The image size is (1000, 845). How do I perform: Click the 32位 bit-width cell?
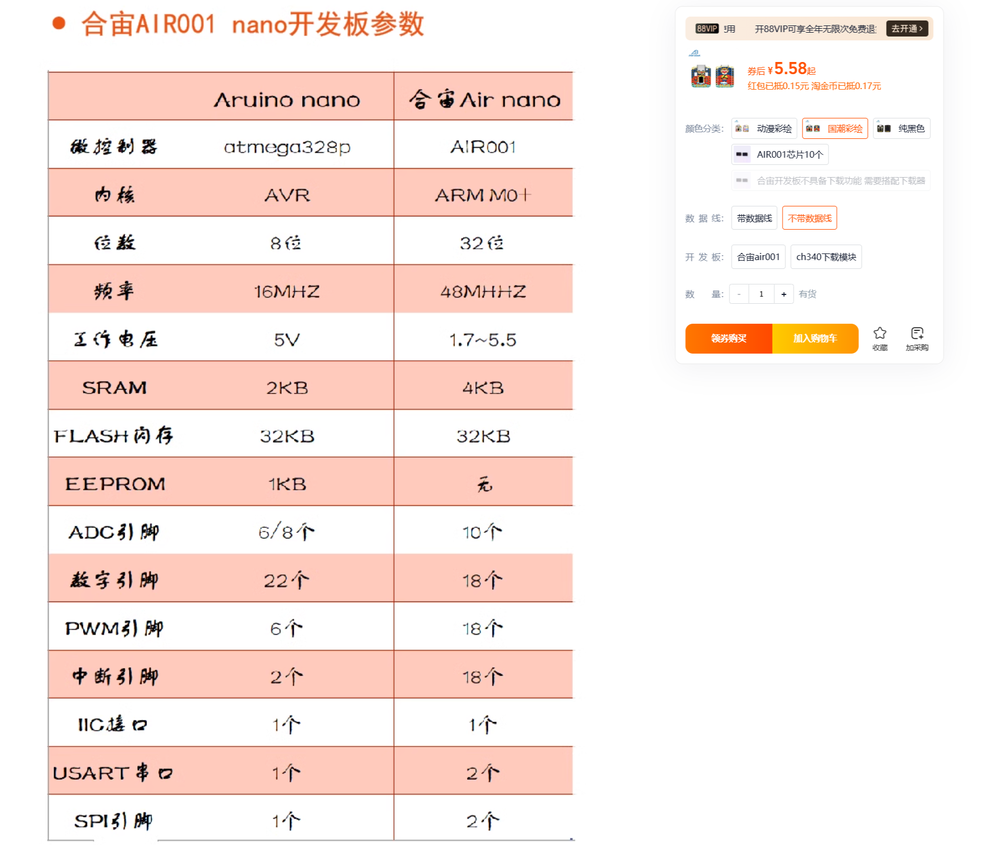[x=482, y=243]
